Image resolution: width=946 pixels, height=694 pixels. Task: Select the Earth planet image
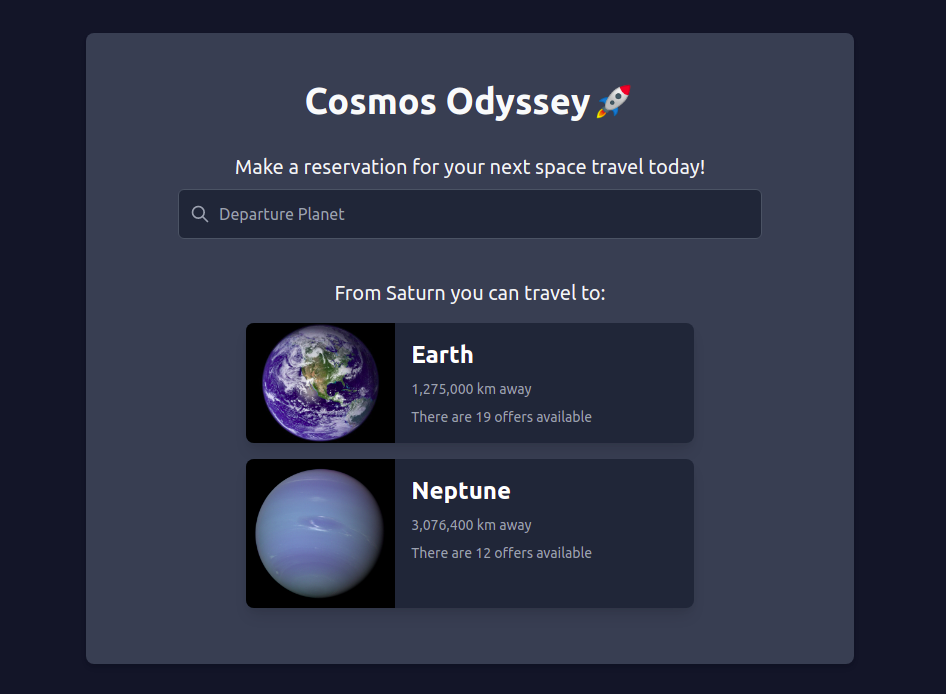[320, 383]
